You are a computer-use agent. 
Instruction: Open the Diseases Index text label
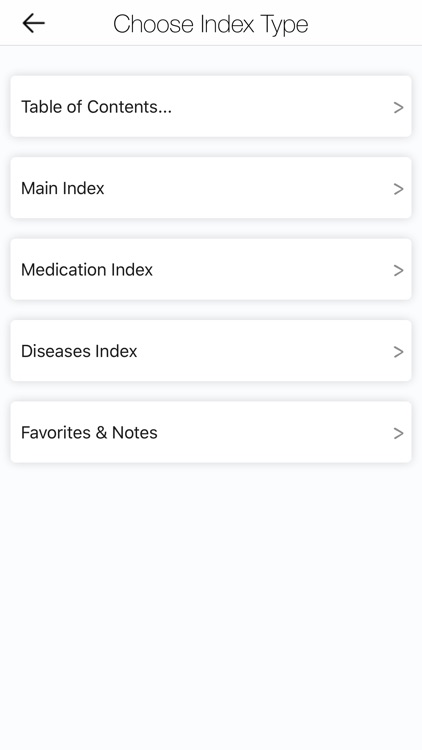(79, 351)
